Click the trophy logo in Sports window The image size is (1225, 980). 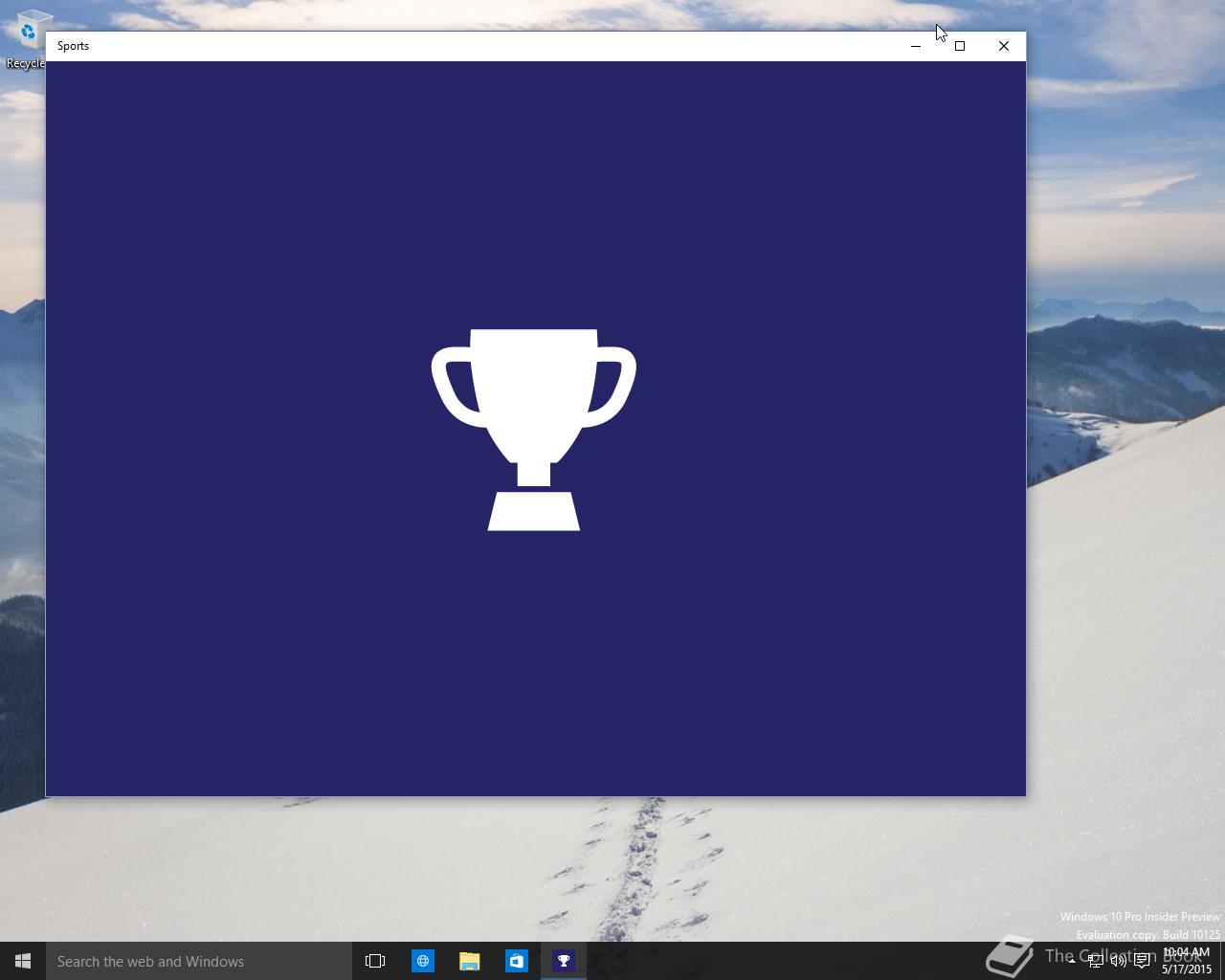point(534,430)
